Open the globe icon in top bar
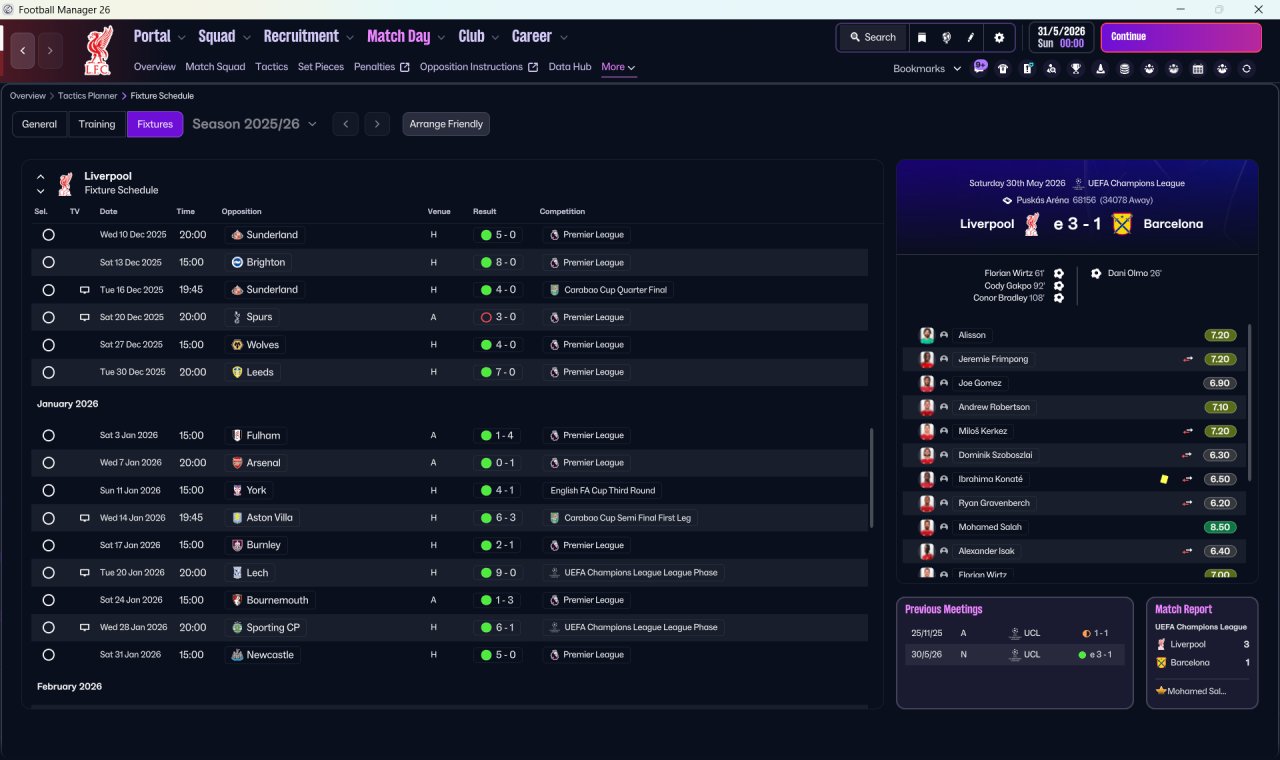This screenshot has height=760, width=1280. click(x=946, y=37)
